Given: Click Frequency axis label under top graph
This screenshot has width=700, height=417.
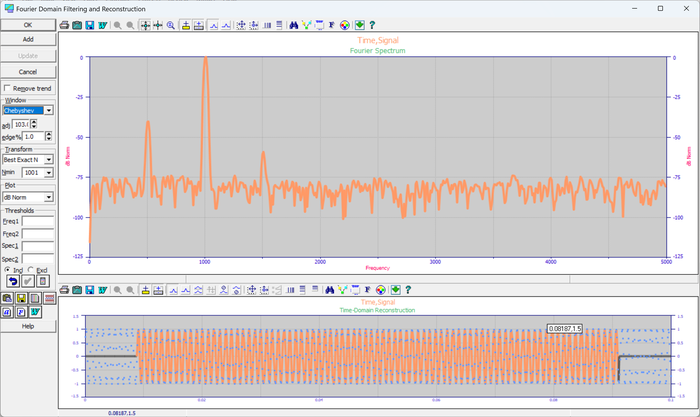Looking at the screenshot, I should pos(378,268).
